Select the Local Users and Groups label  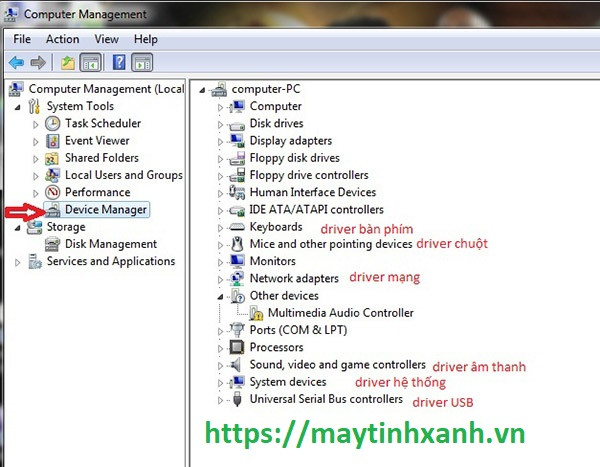point(124,175)
